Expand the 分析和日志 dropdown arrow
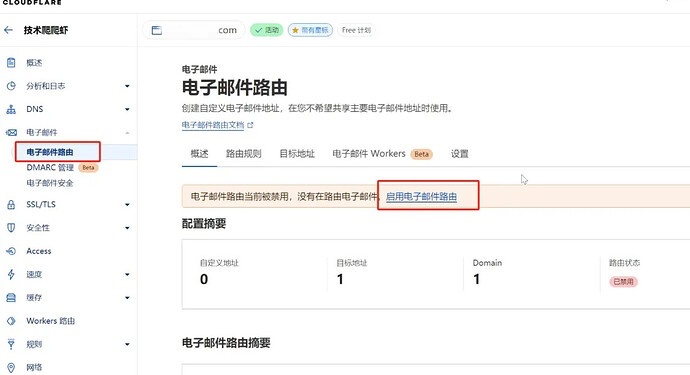 pos(127,86)
